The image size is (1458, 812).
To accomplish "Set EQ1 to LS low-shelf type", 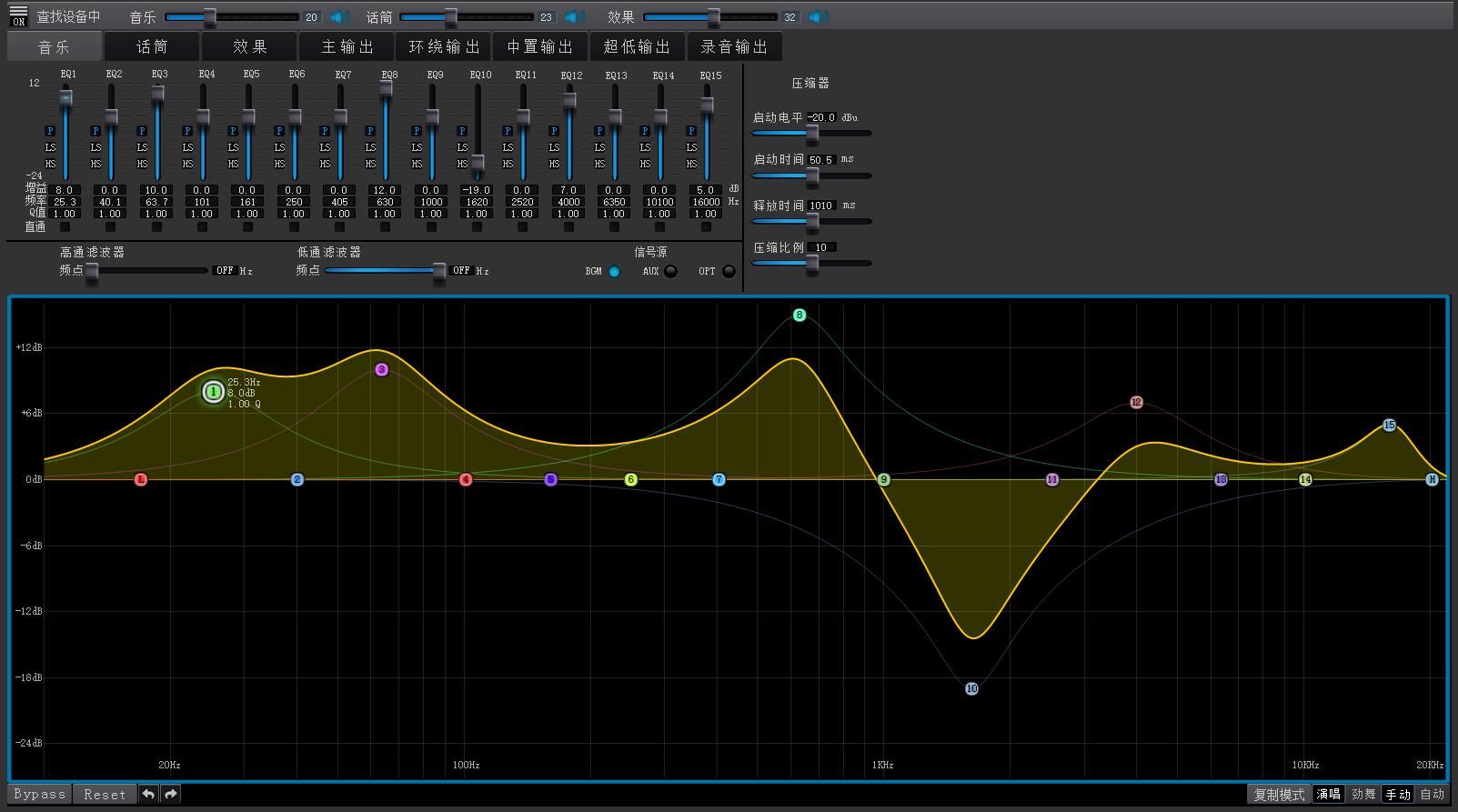I will [50, 147].
